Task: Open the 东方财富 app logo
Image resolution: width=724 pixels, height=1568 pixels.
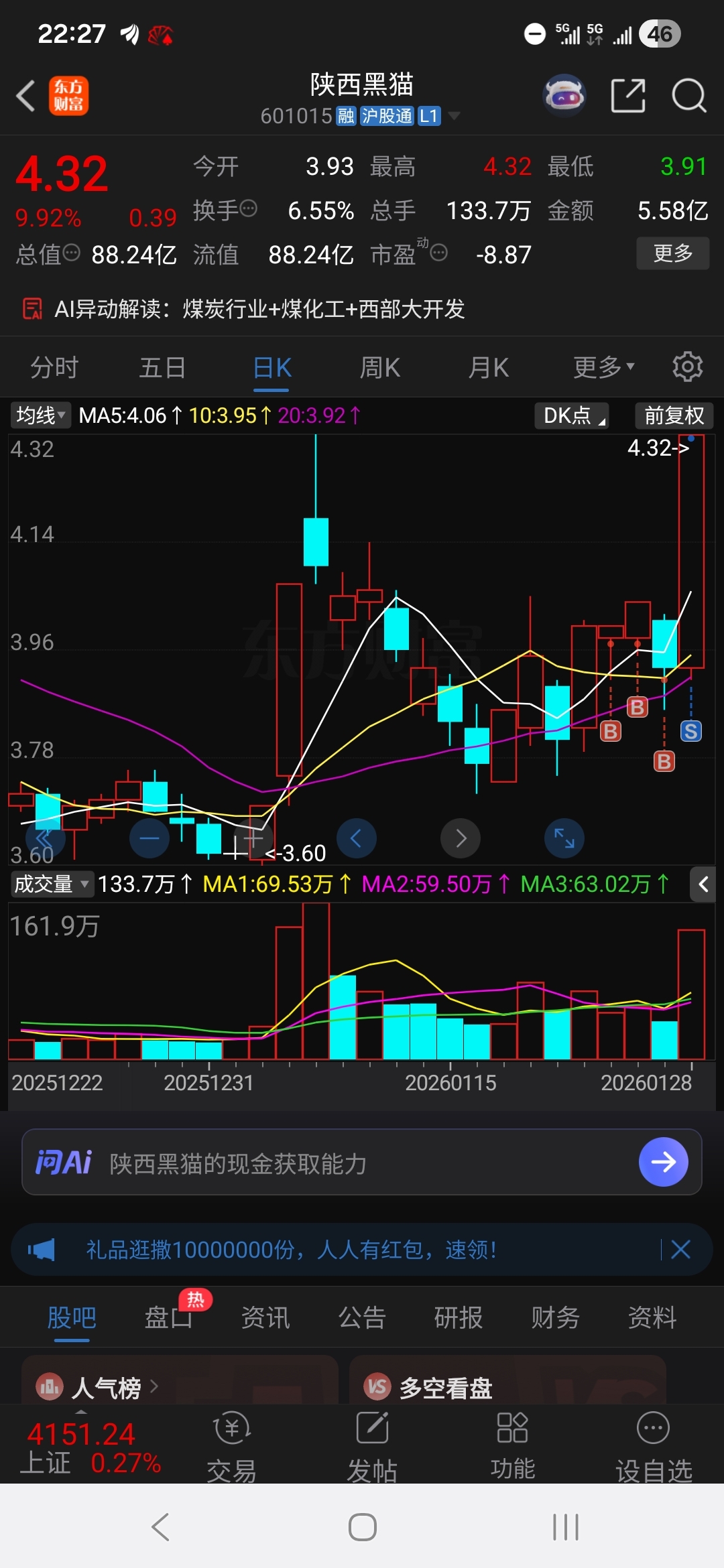Action: [68, 95]
